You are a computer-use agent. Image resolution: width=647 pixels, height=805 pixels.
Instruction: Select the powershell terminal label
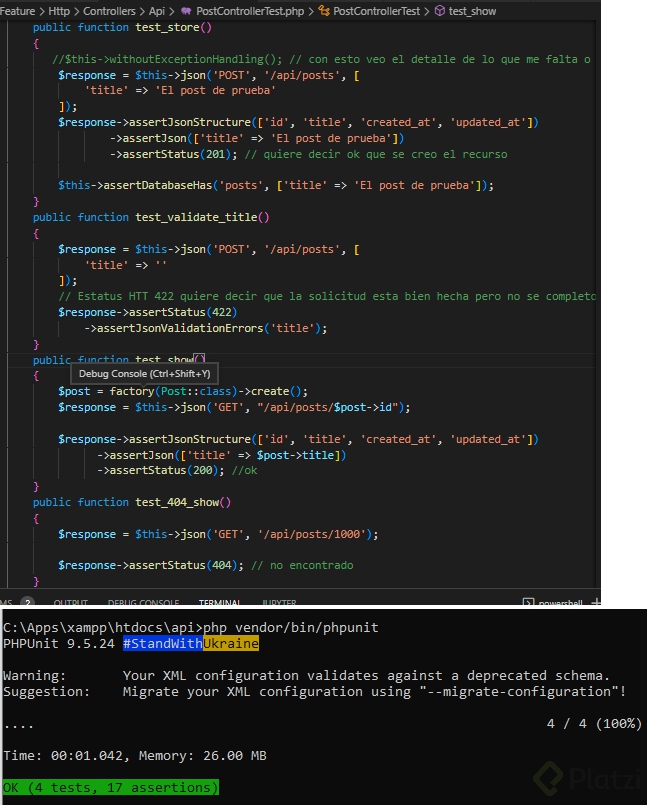(x=560, y=603)
